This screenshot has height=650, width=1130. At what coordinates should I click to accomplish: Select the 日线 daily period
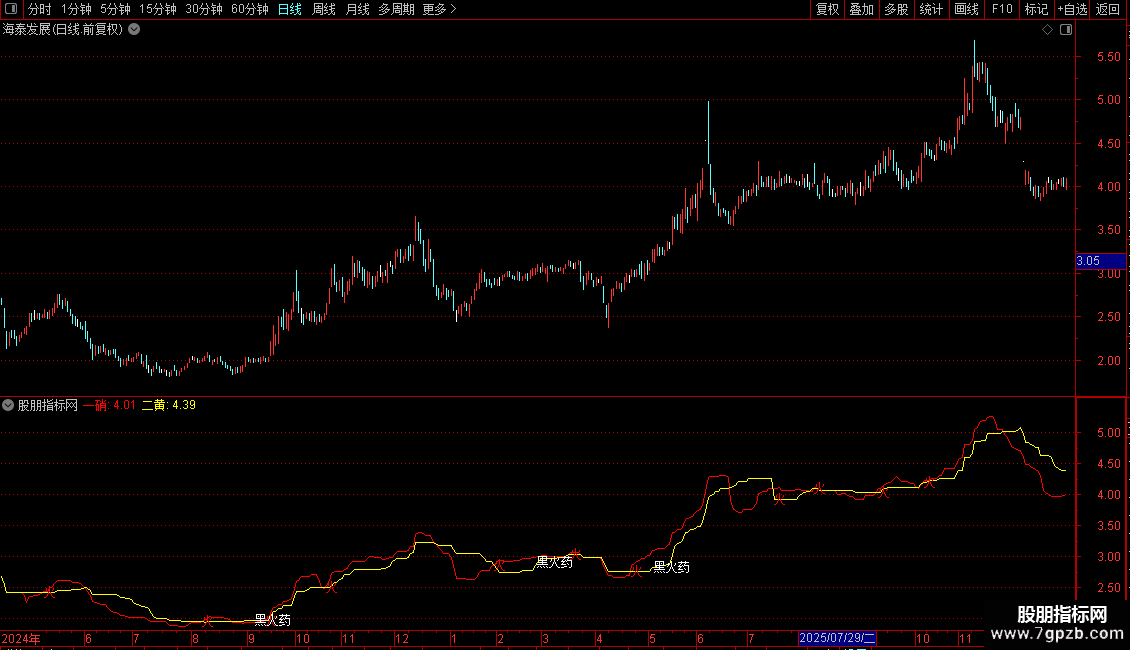[290, 9]
